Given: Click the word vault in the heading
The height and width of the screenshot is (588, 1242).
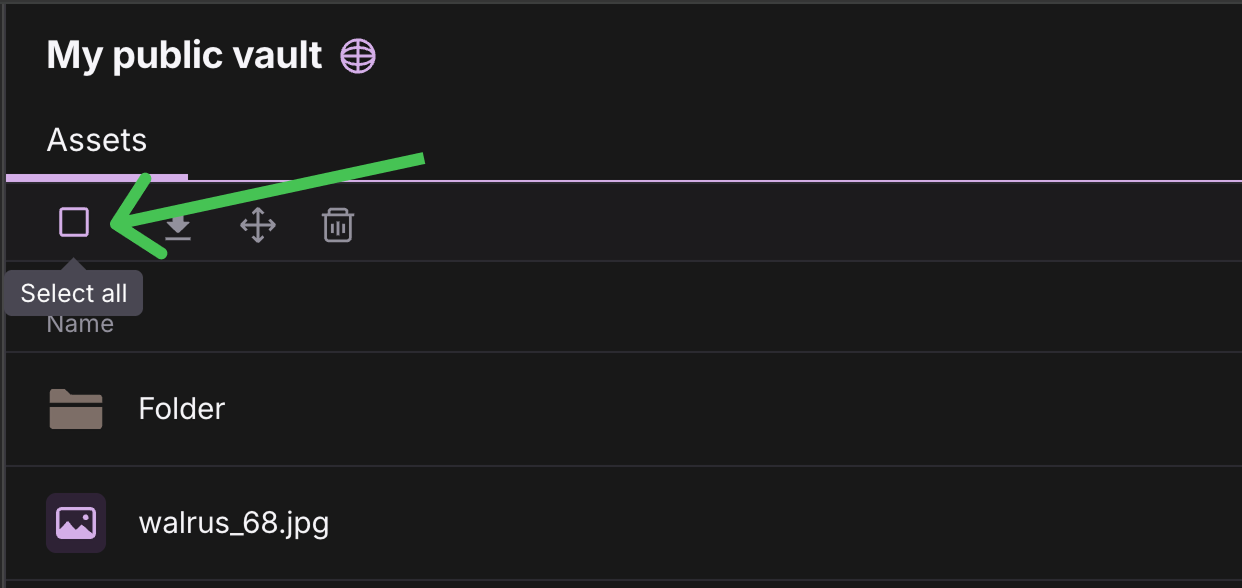Looking at the screenshot, I should pos(275,55).
